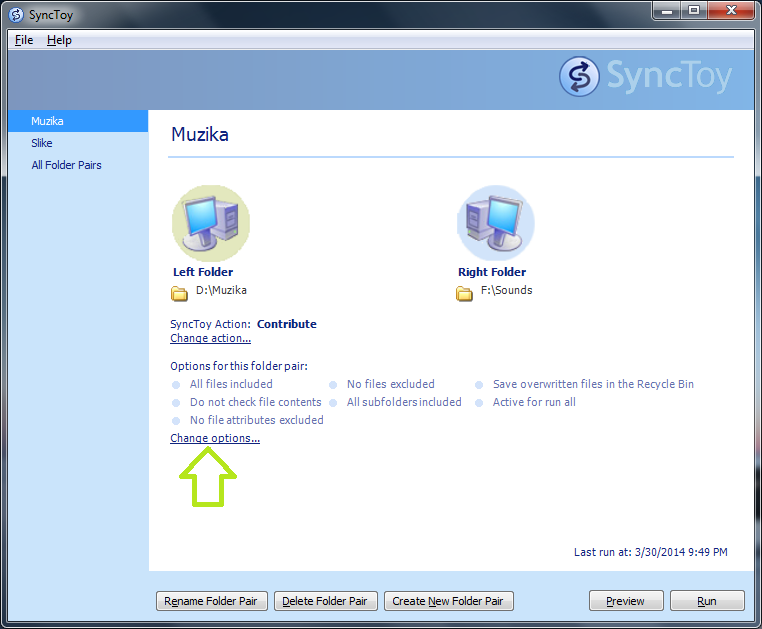The height and width of the screenshot is (629, 762).
Task: Click the 'Left Folder' label
Action: point(203,272)
